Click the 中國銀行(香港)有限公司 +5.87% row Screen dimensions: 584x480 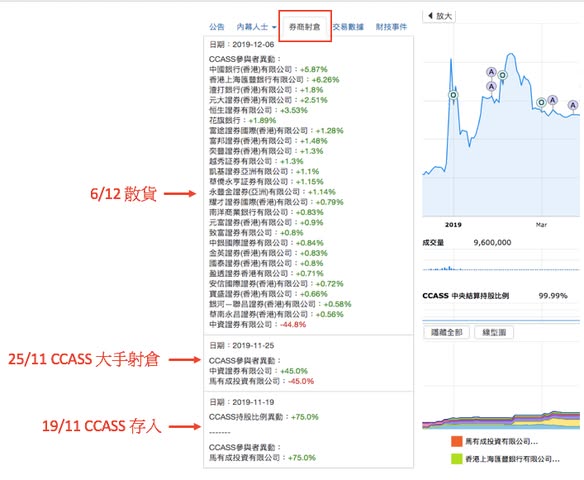pos(268,69)
